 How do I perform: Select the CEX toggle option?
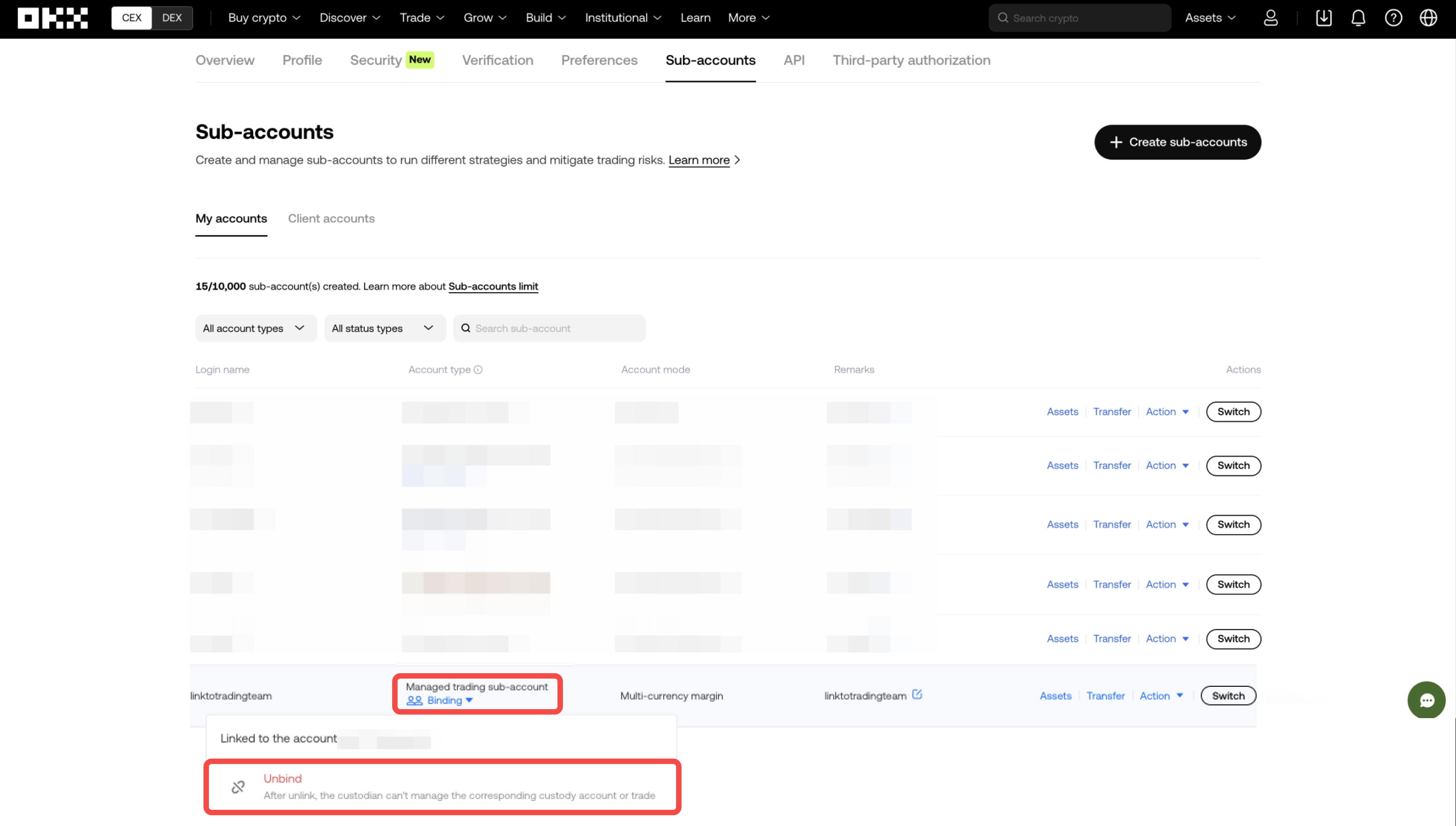click(x=132, y=18)
